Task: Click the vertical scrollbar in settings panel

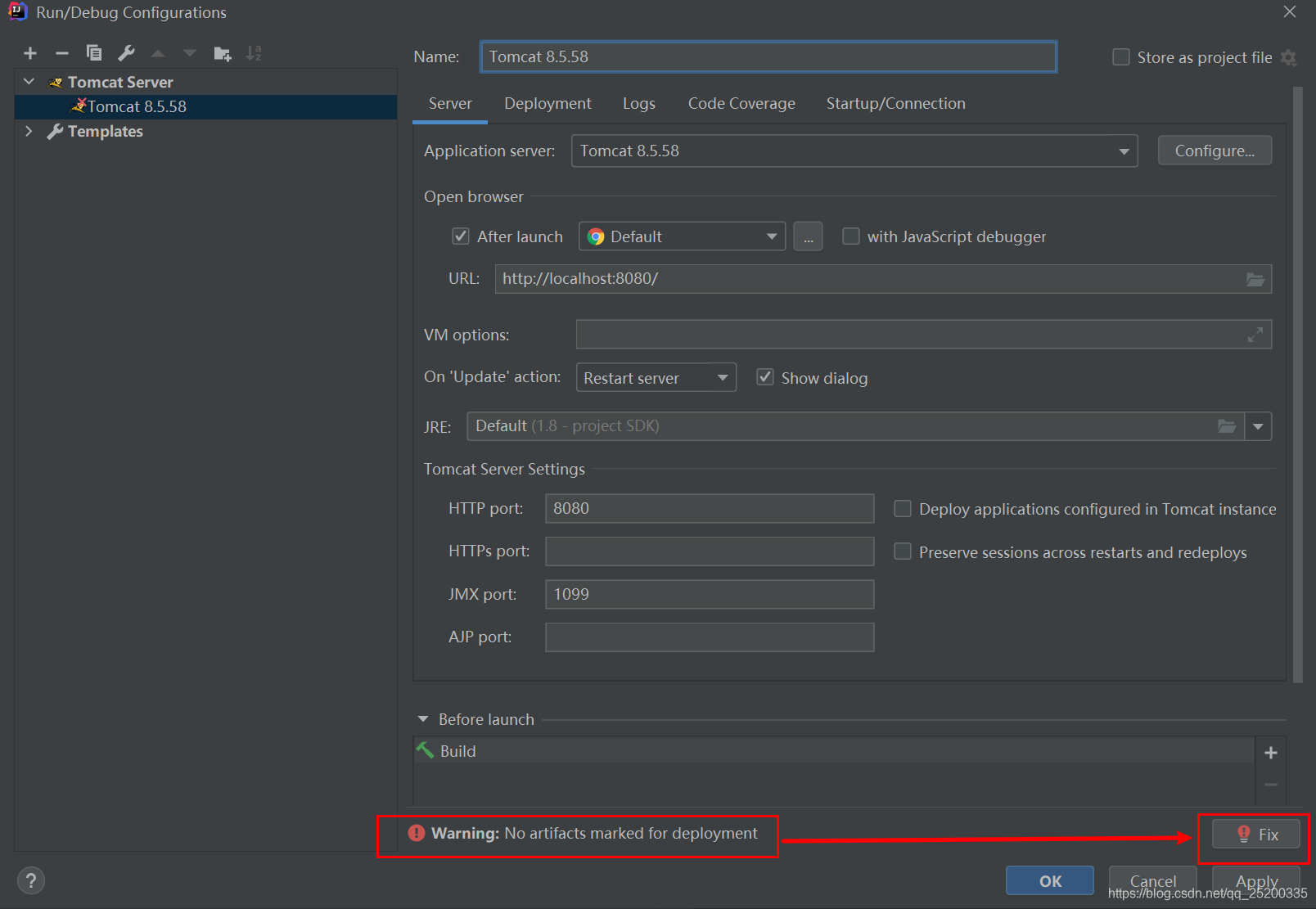Action: pyautogui.click(x=1297, y=385)
